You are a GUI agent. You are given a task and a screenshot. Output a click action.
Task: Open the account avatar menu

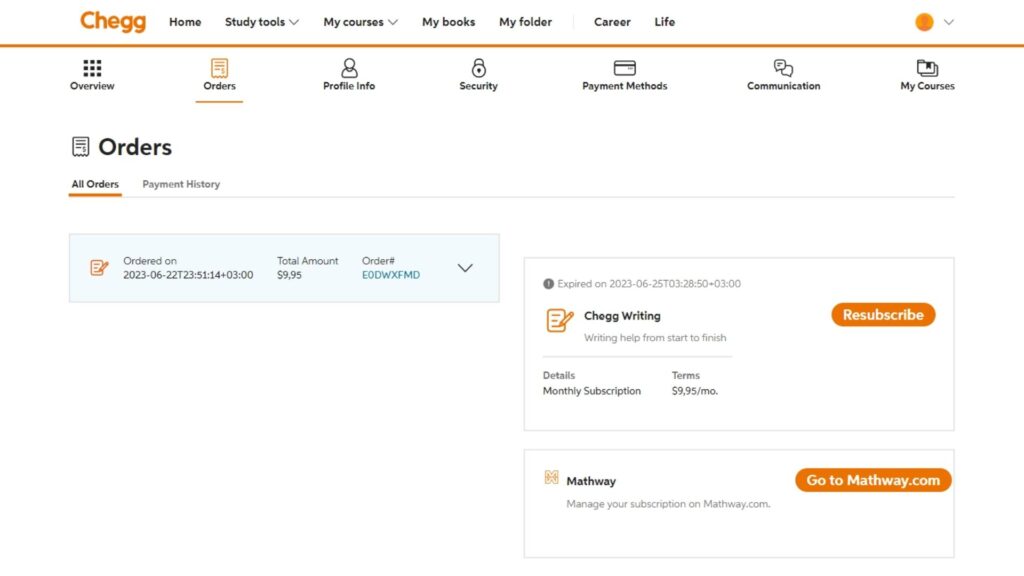(931, 20)
